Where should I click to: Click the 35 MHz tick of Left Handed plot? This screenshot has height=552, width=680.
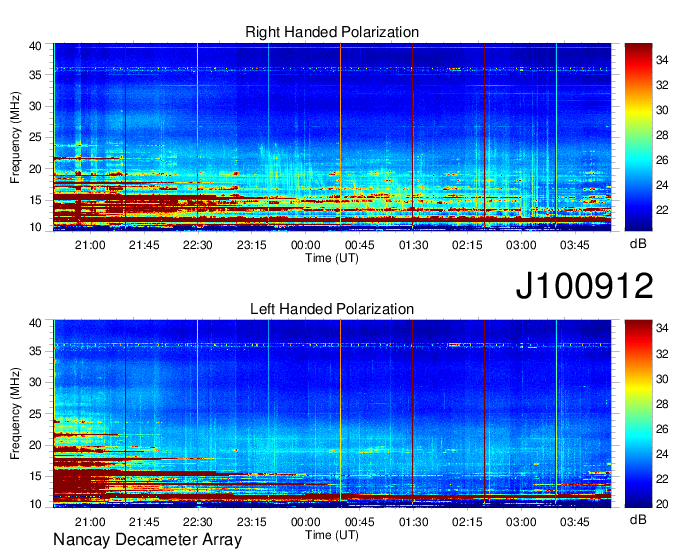tap(36, 351)
